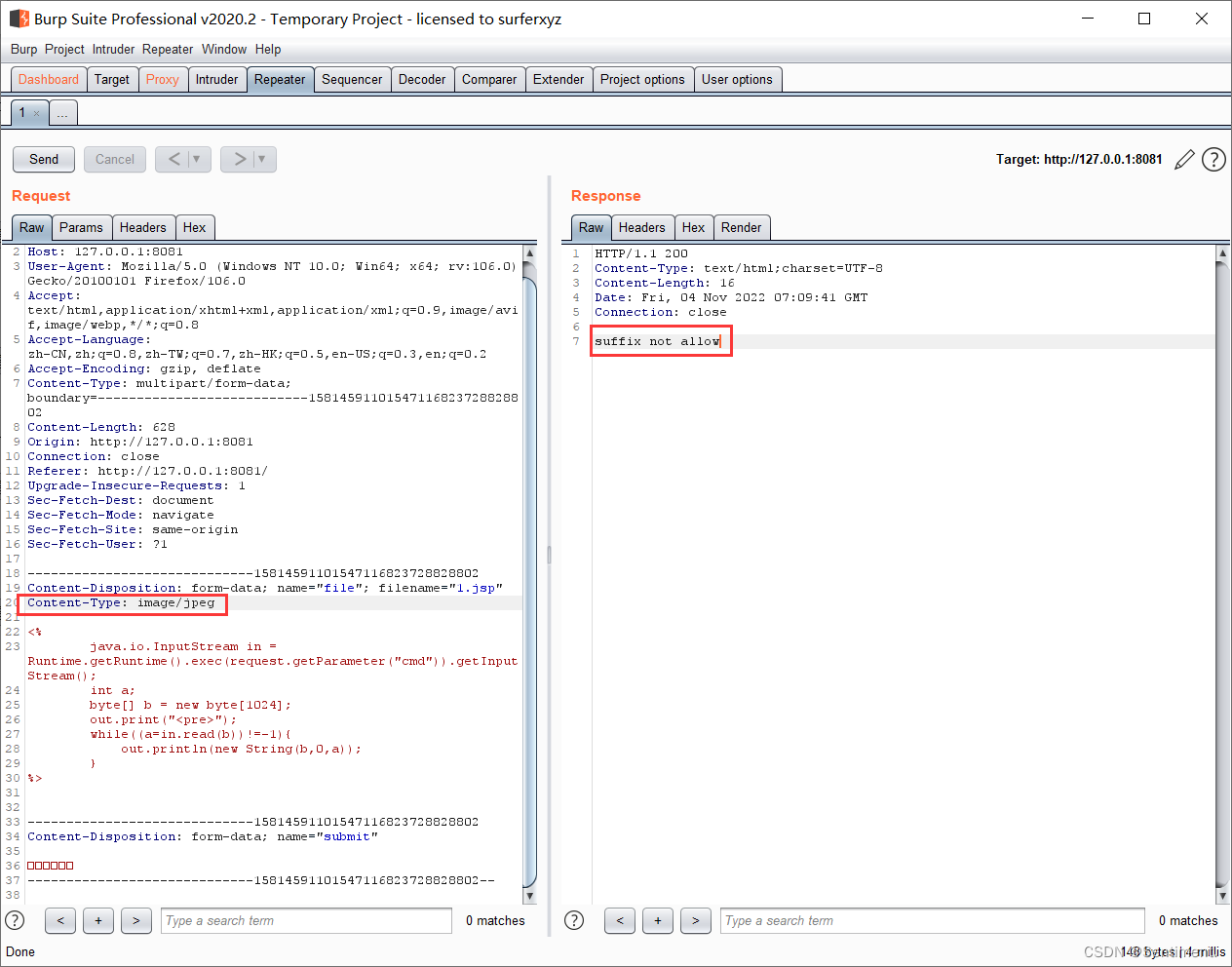1232x967 pixels.
Task: Click the request search term field
Action: [306, 920]
